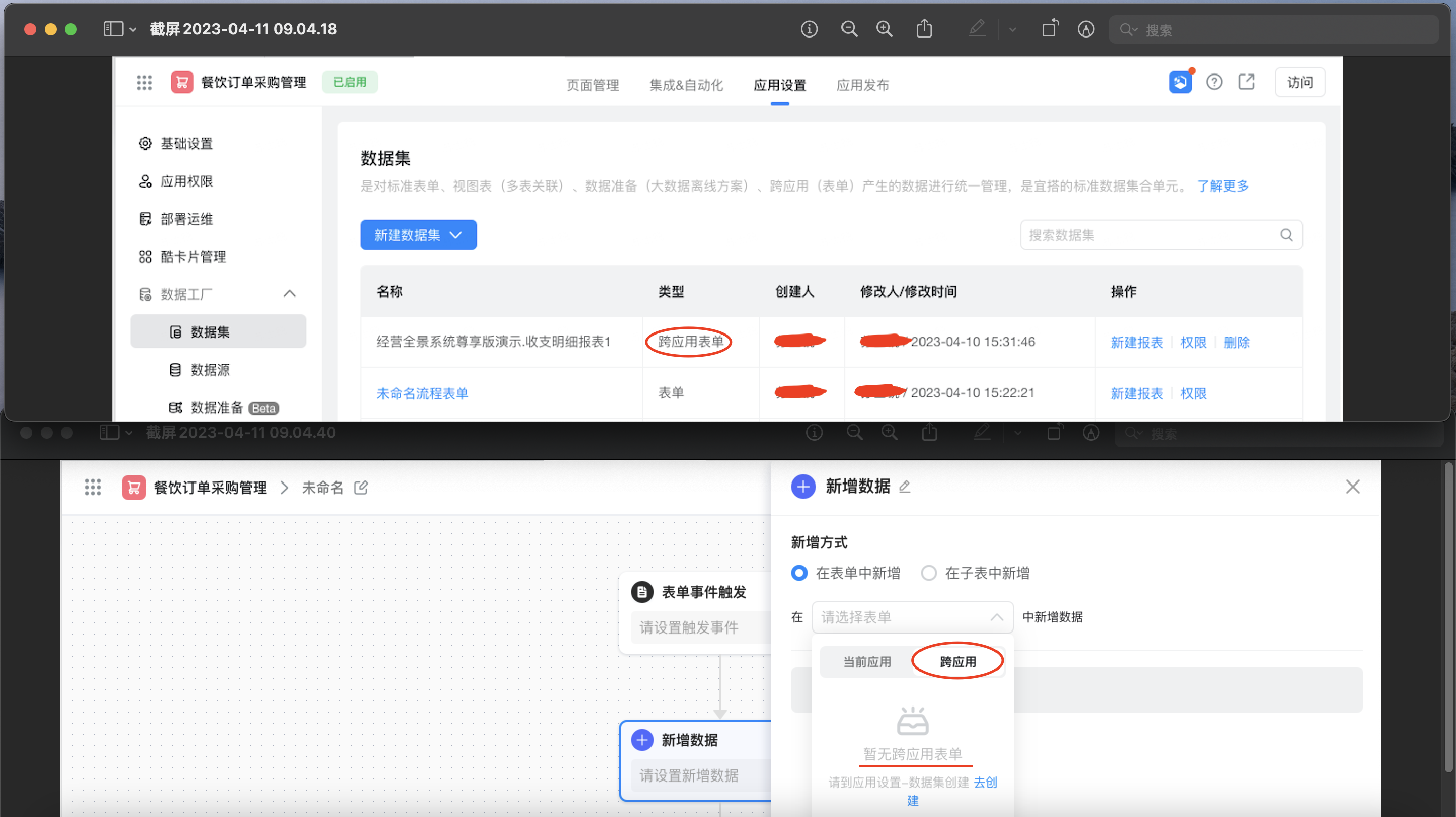The width and height of the screenshot is (1456, 817).
Task: Expand the 新建数据集 dropdown button
Action: click(x=418, y=235)
